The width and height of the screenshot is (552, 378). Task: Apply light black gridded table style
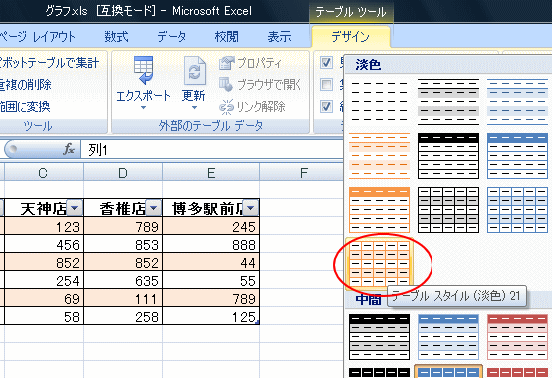point(448,210)
